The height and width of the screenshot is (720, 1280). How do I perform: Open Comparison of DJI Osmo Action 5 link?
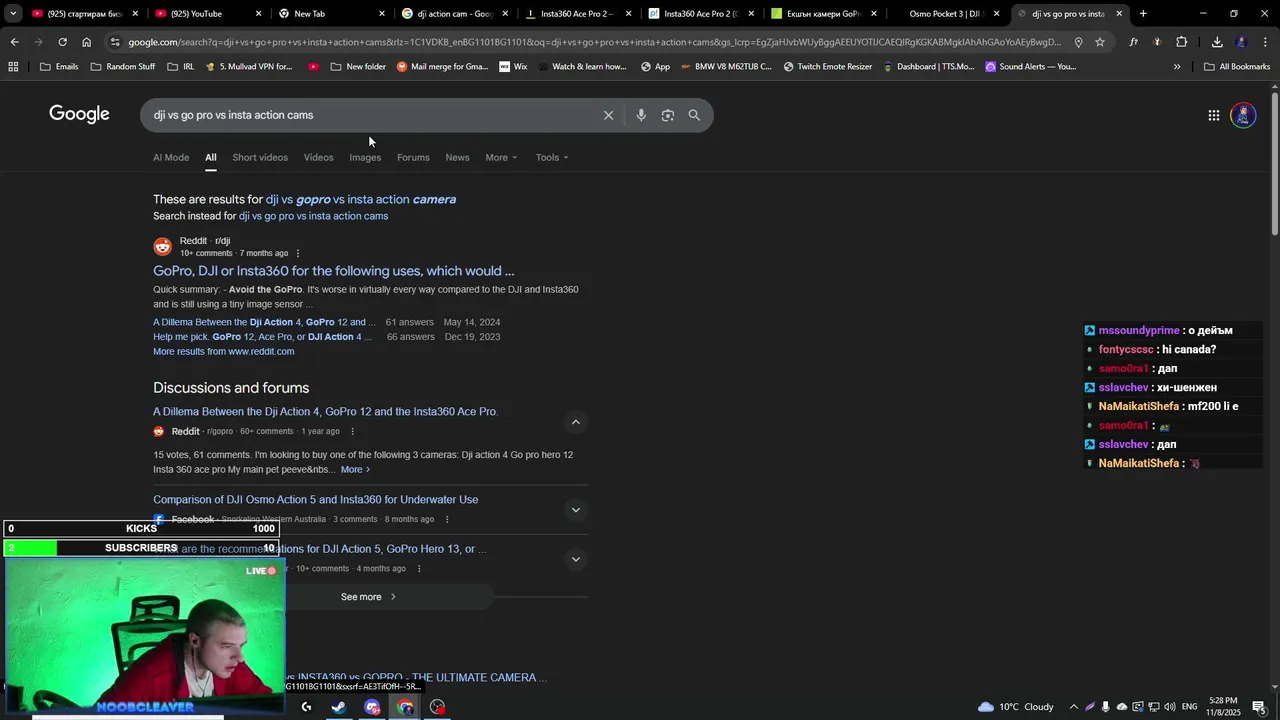point(315,500)
